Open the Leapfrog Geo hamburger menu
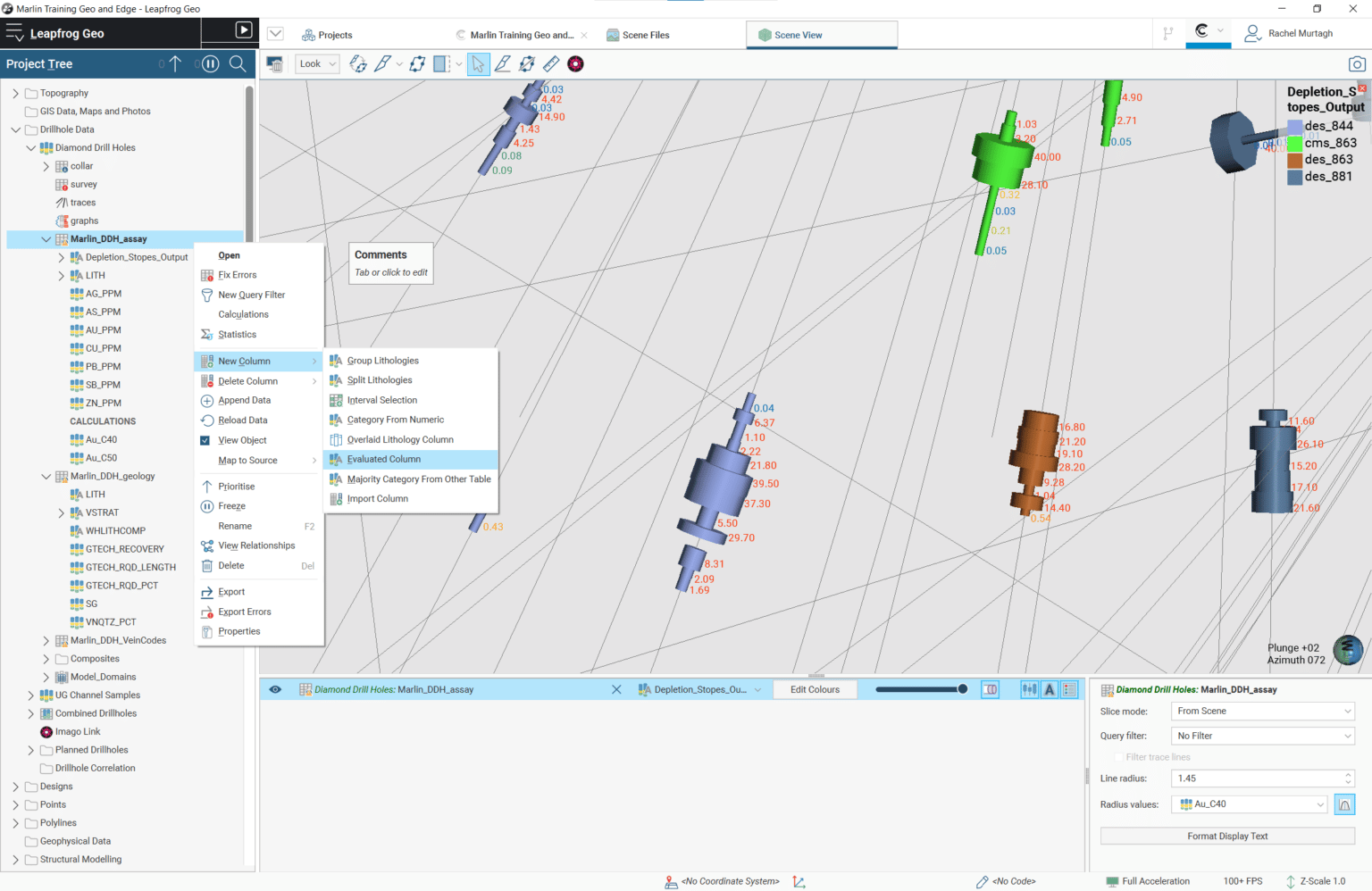Screen dimensions: 1372x891 [x=14, y=33]
